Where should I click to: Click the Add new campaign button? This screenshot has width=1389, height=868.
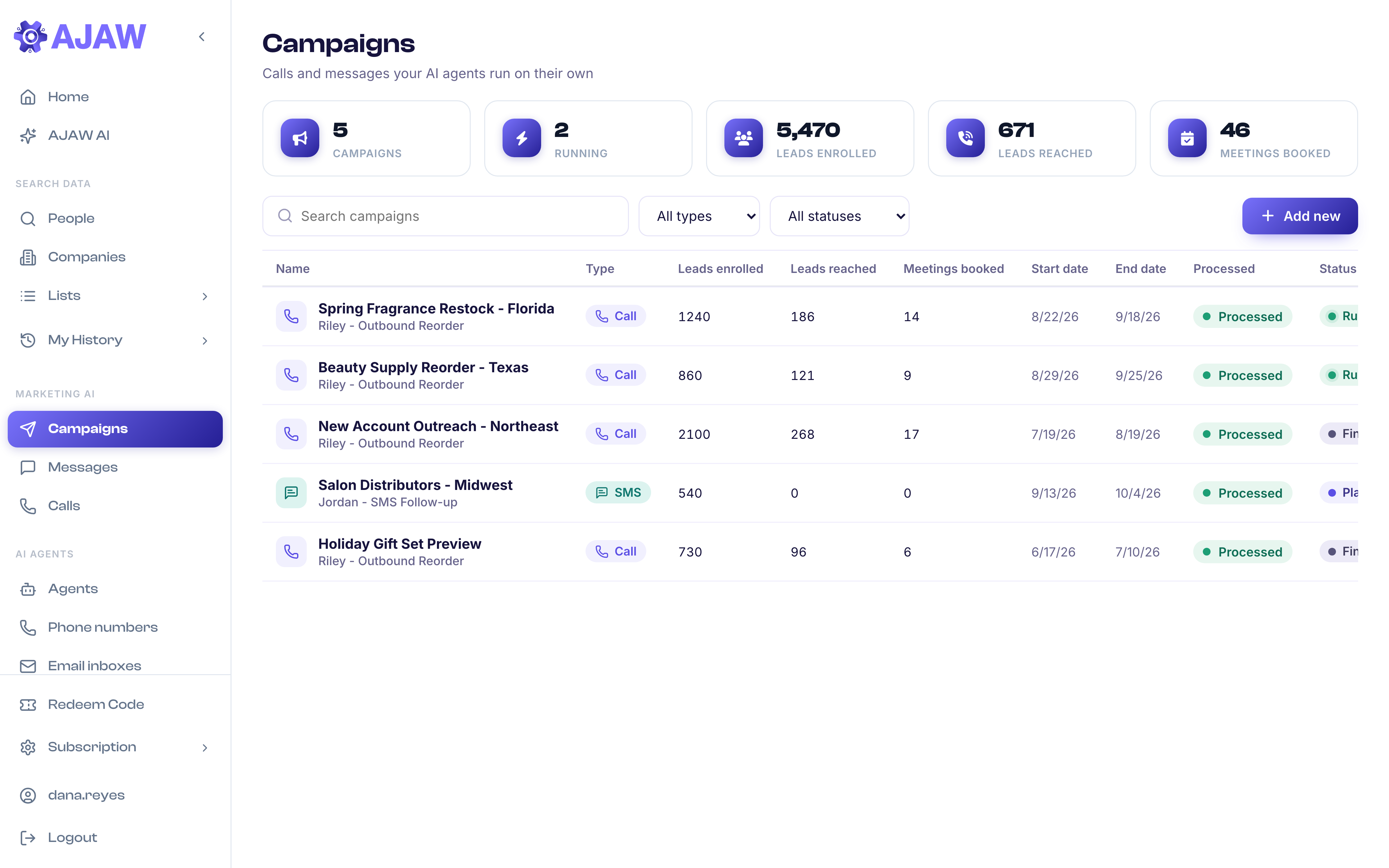1300,216
